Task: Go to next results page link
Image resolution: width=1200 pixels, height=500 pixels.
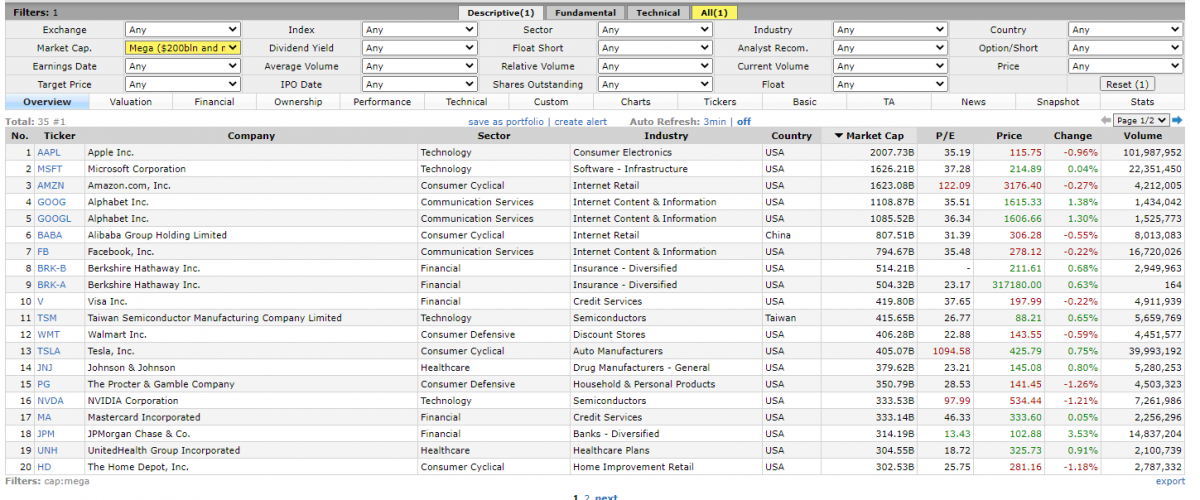Action: [x=607, y=497]
